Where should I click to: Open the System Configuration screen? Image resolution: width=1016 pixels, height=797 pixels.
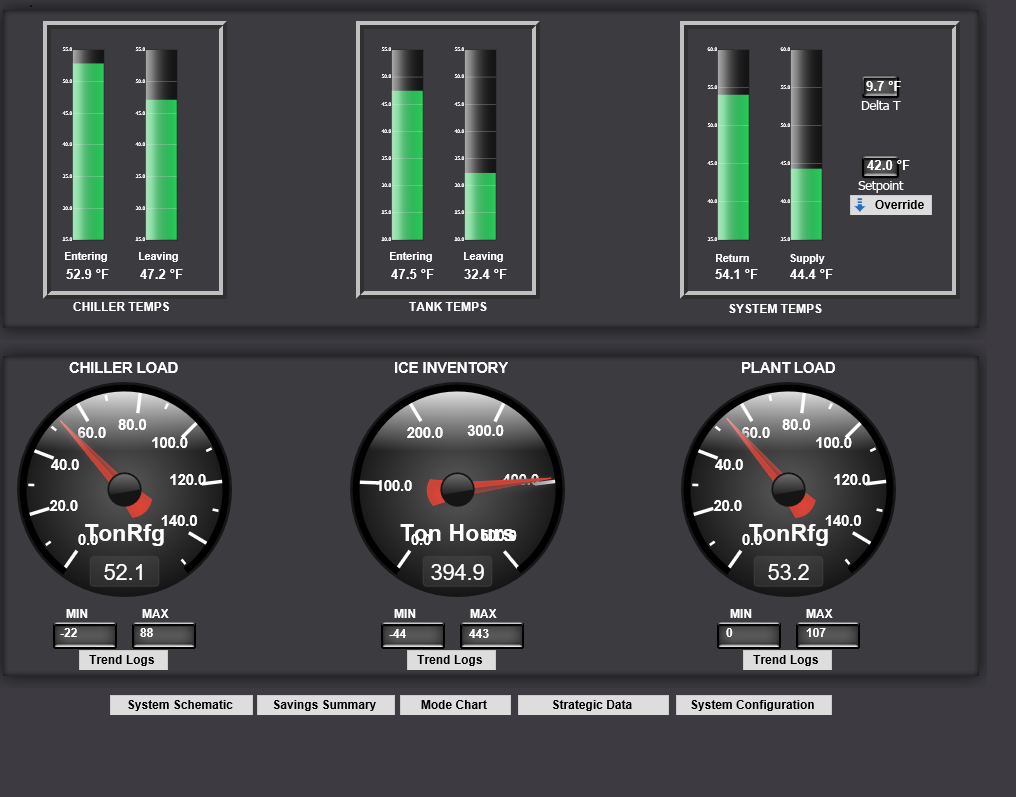pyautogui.click(x=753, y=704)
